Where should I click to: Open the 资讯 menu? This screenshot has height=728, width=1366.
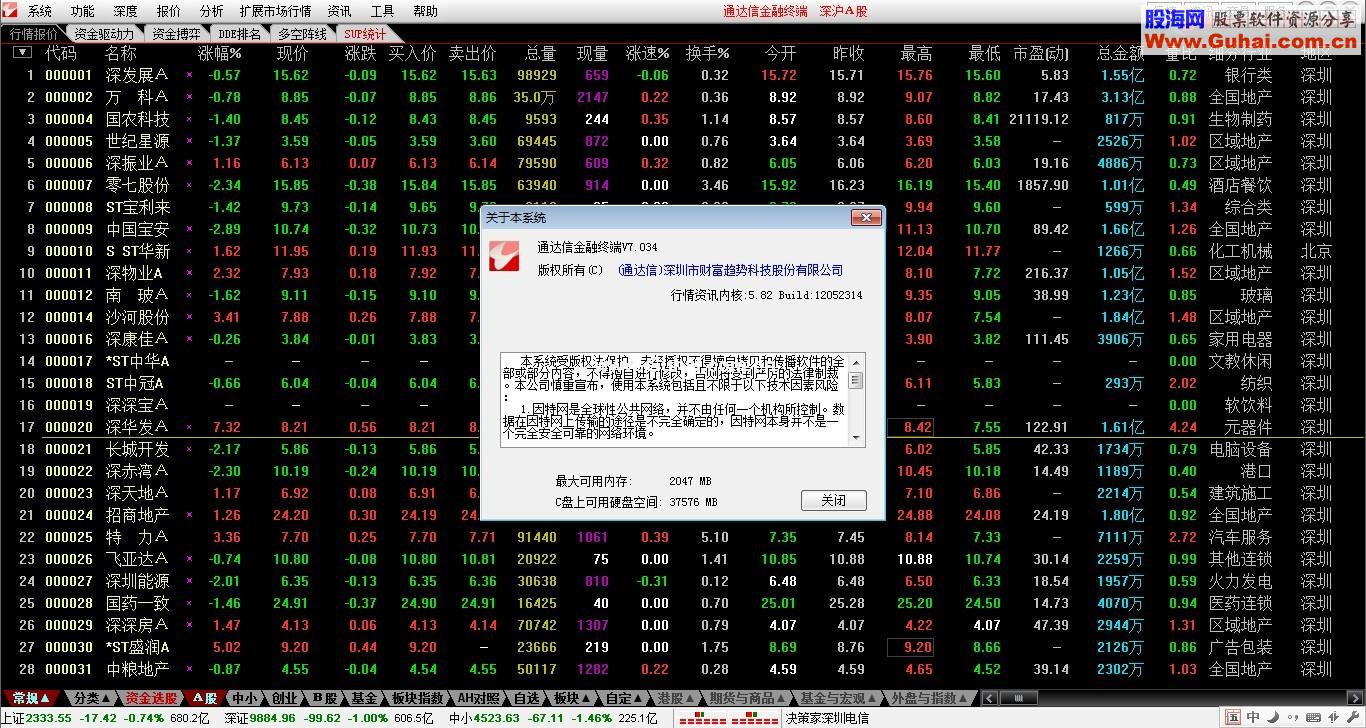point(340,11)
